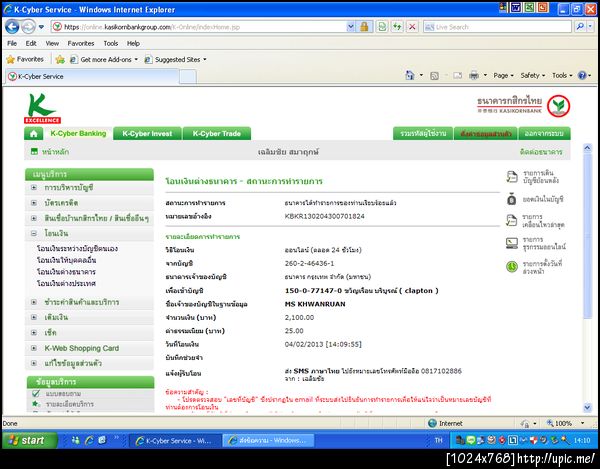600x469 pixels.
Task: Click the Kasikornbank round logo
Action: click(x=558, y=106)
